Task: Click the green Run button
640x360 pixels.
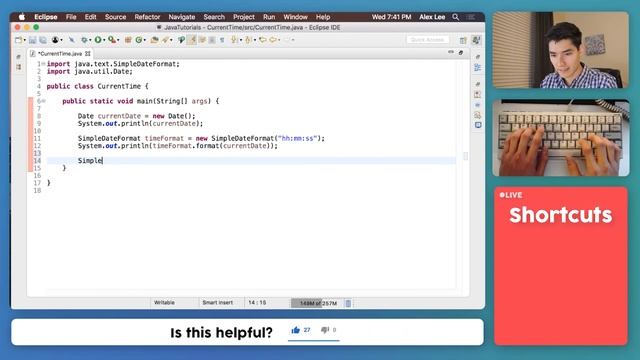Action: point(98,40)
